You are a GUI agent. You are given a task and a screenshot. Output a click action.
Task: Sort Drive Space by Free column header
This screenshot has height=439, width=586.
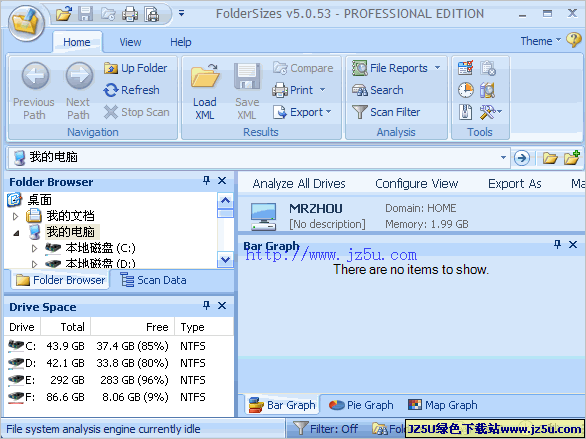click(x=133, y=327)
